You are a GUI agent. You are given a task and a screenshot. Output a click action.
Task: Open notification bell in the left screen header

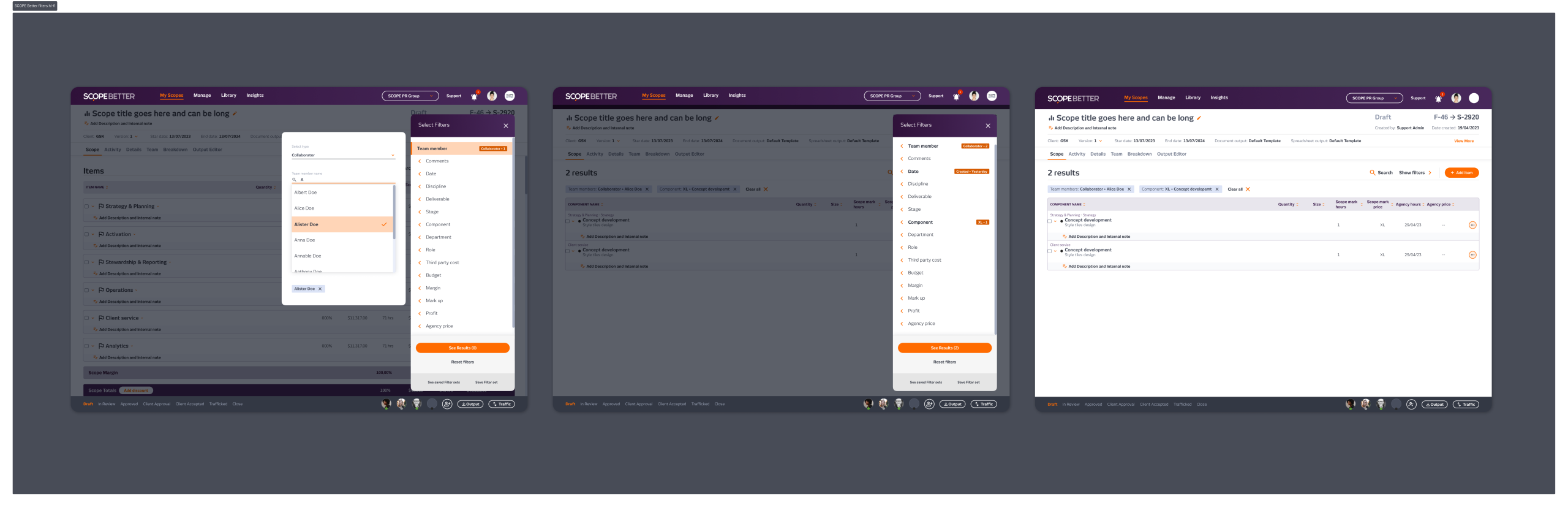(473, 96)
